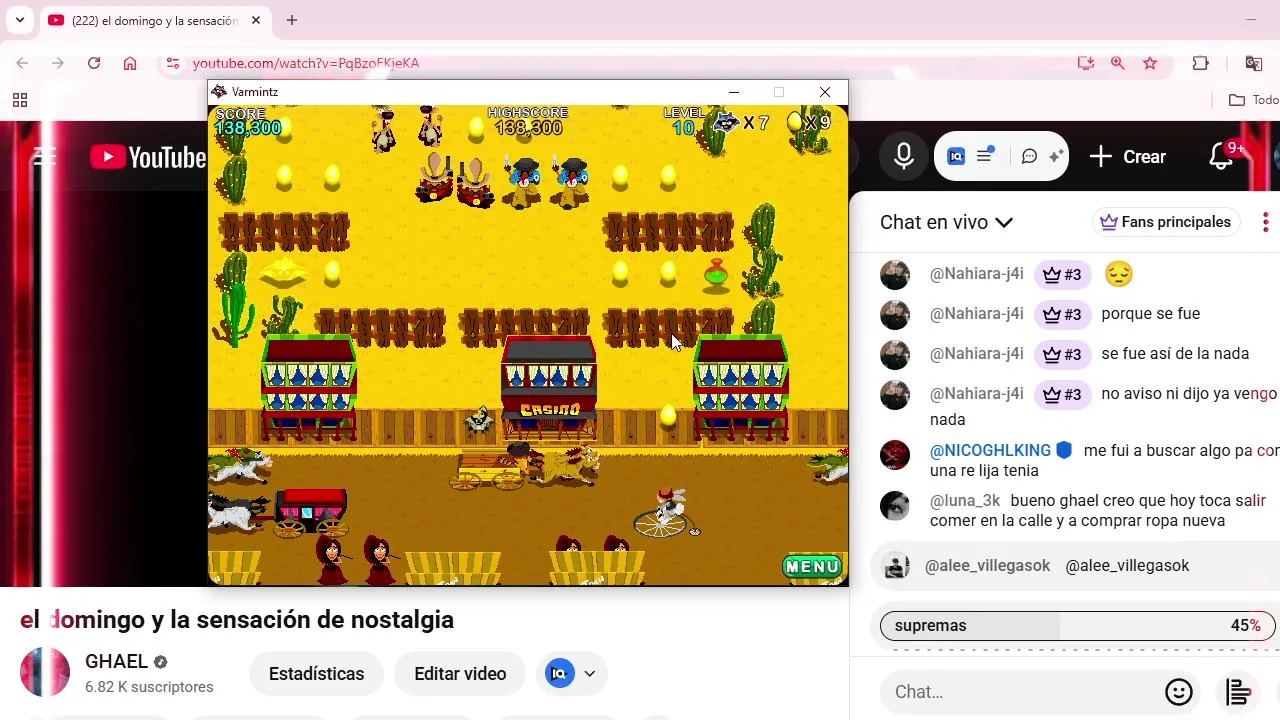Click the Varmintz window title bar icon

(219, 92)
